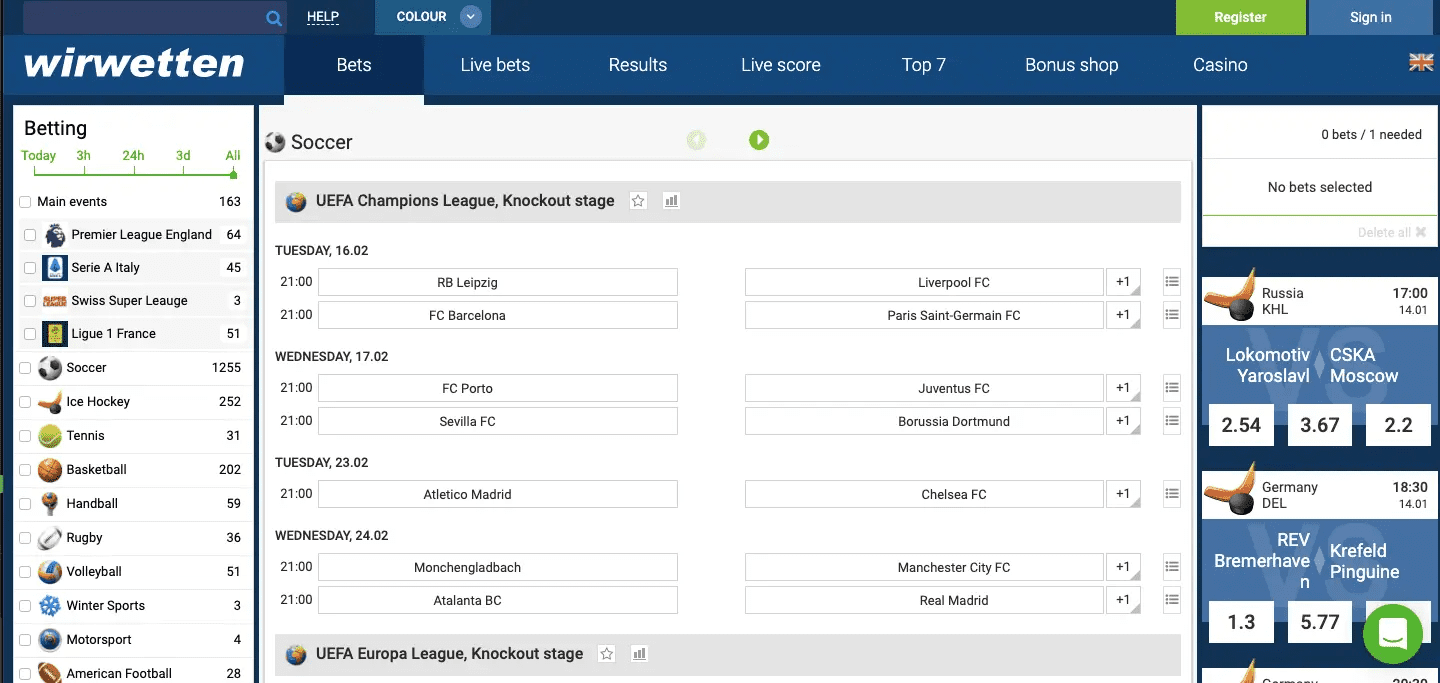Click the Ice Hockey stick icon in sidebar
The width and height of the screenshot is (1440, 683).
50,402
